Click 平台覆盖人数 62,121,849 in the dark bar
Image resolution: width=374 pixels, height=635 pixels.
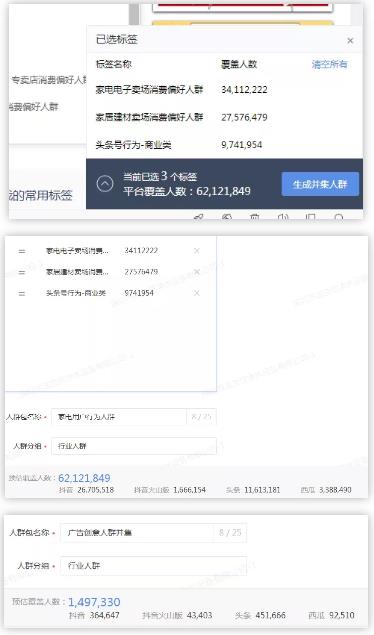point(187,191)
